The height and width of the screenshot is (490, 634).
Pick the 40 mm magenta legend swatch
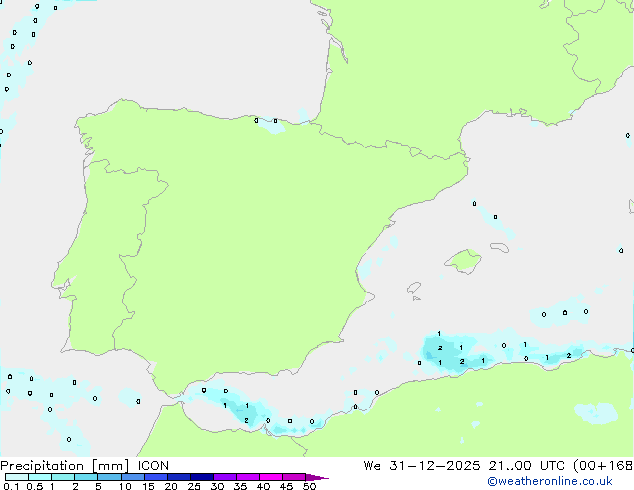pyautogui.click(x=271, y=477)
